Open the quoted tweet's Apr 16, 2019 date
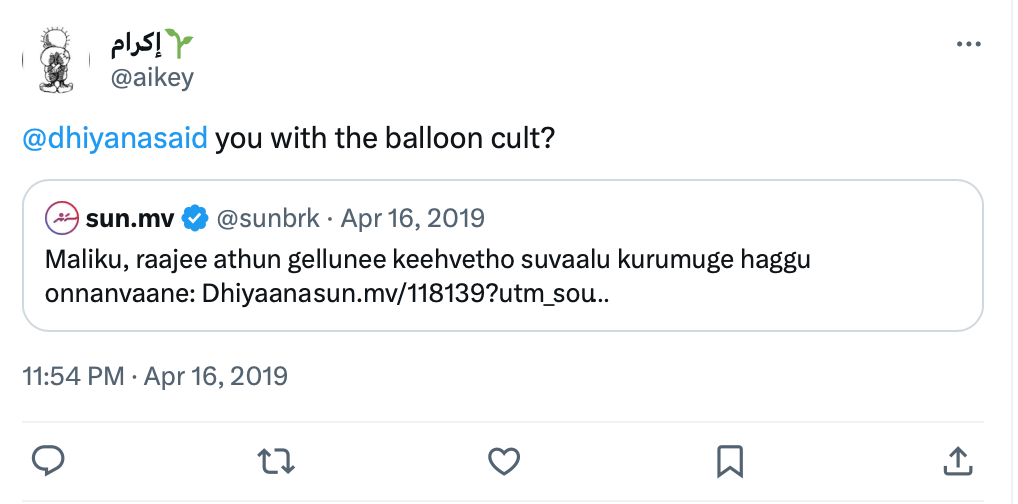Screen dimensions: 1018x504 (413, 217)
